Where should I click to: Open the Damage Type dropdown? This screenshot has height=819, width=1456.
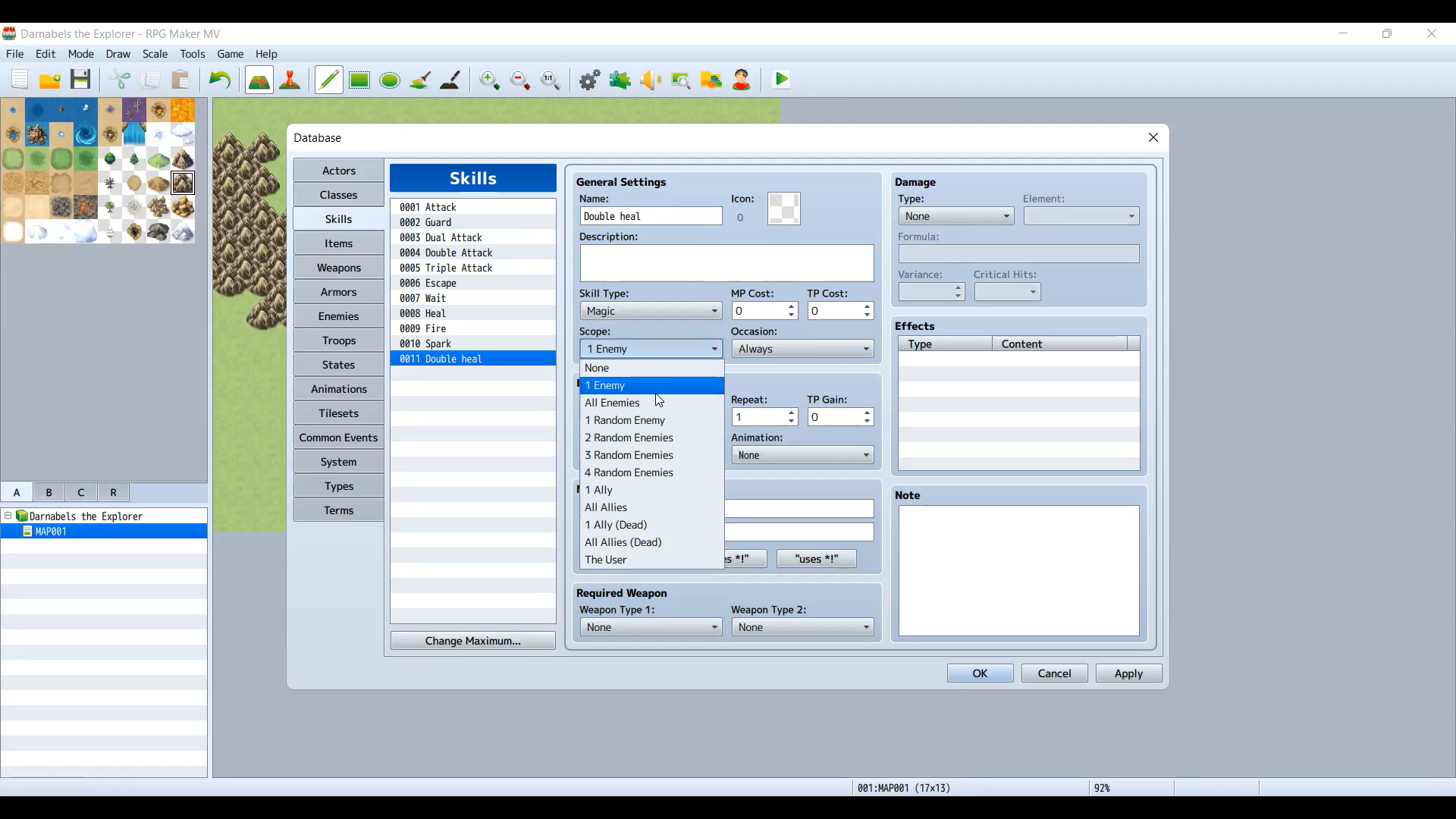click(955, 216)
